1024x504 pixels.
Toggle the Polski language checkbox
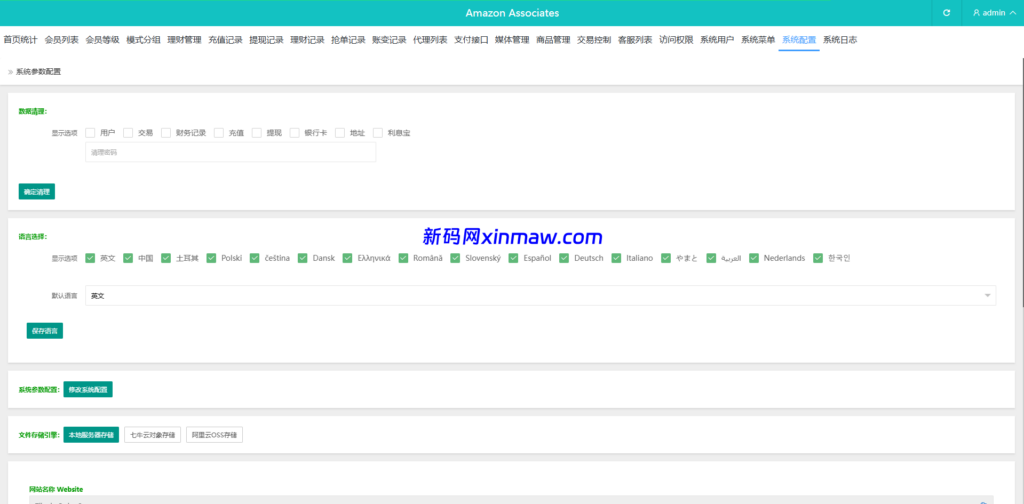click(212, 258)
